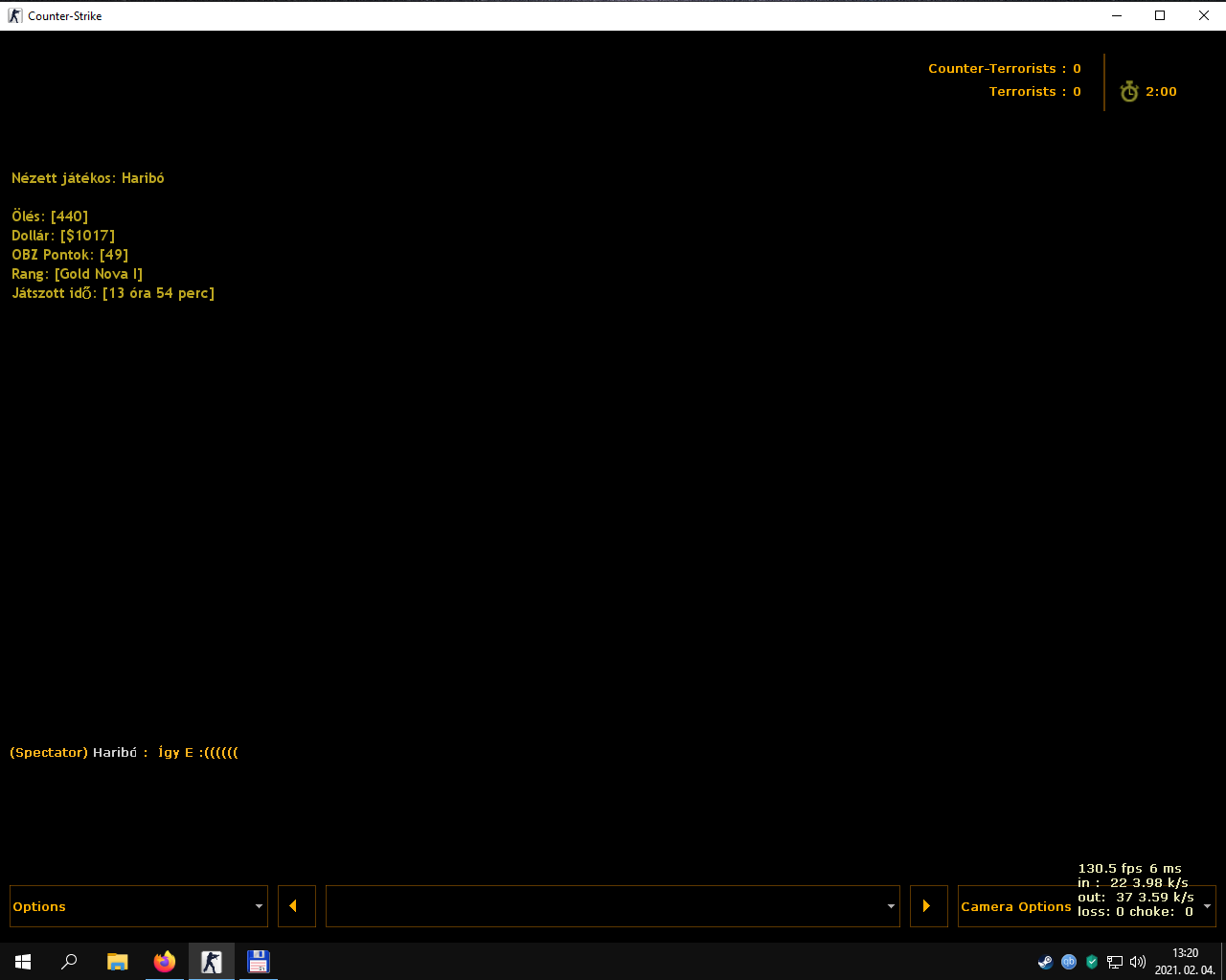Image resolution: width=1226 pixels, height=980 pixels.
Task: Open the clock and date flyout
Action: [x=1185, y=962]
